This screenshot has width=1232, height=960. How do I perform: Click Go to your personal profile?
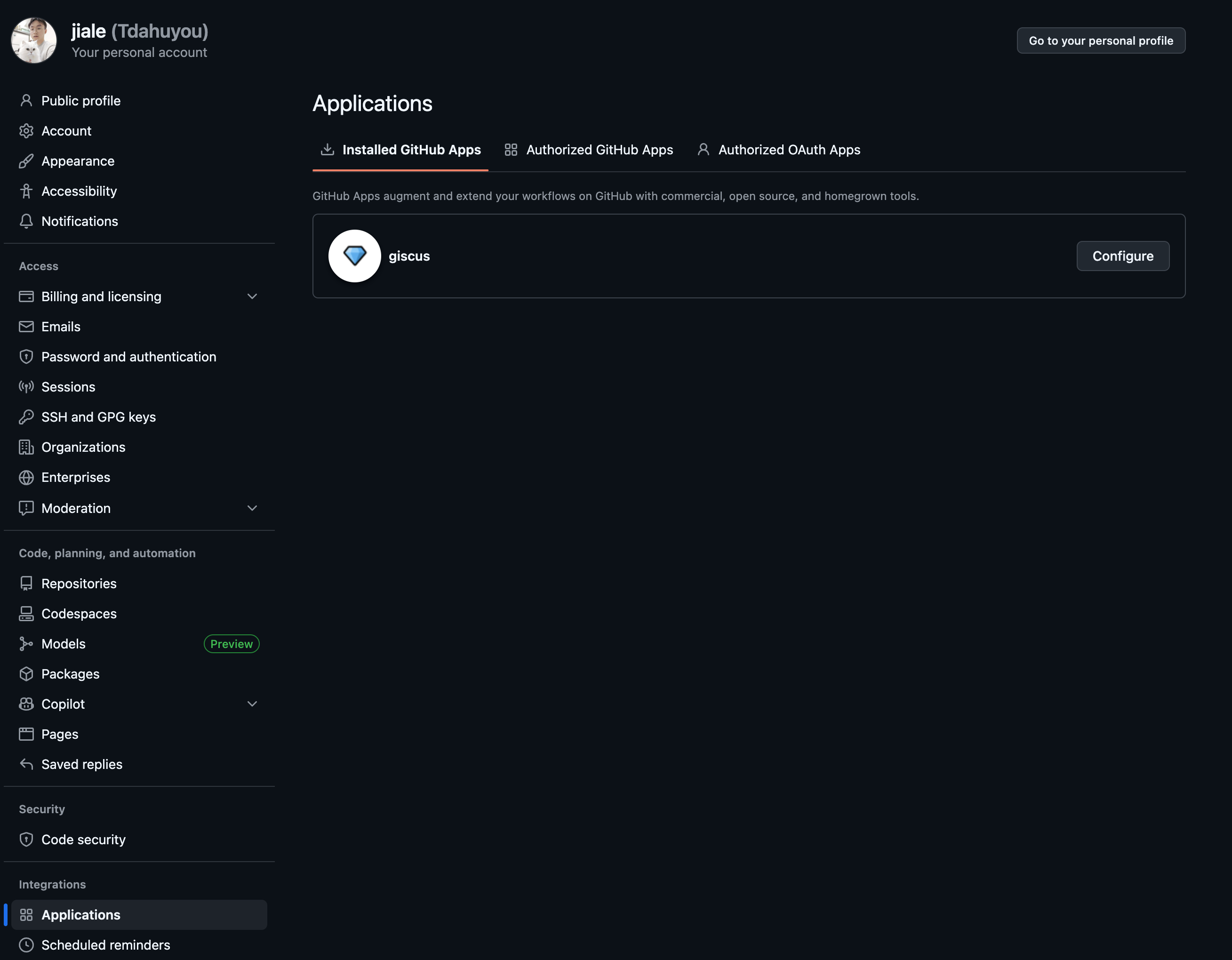click(1100, 40)
